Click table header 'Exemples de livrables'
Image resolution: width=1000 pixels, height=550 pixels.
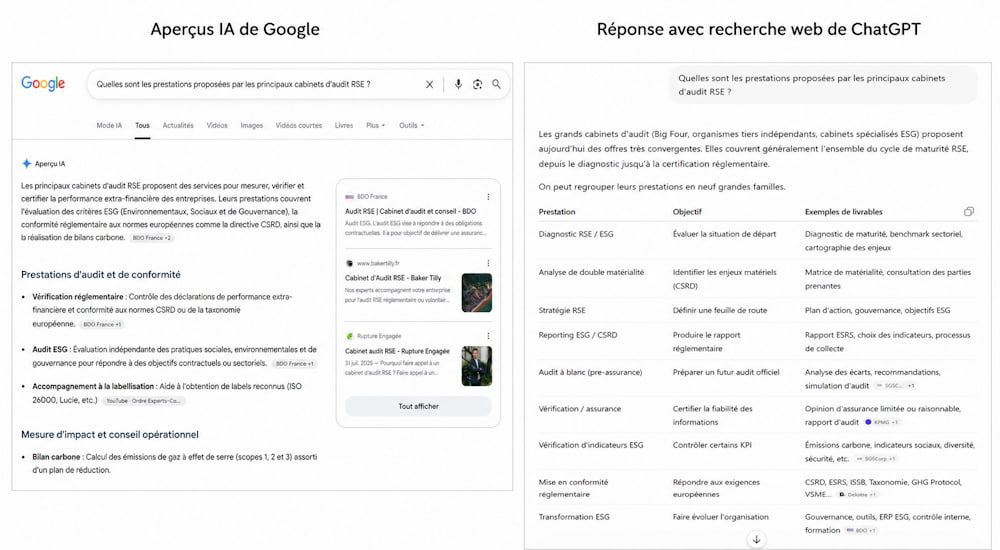(844, 212)
